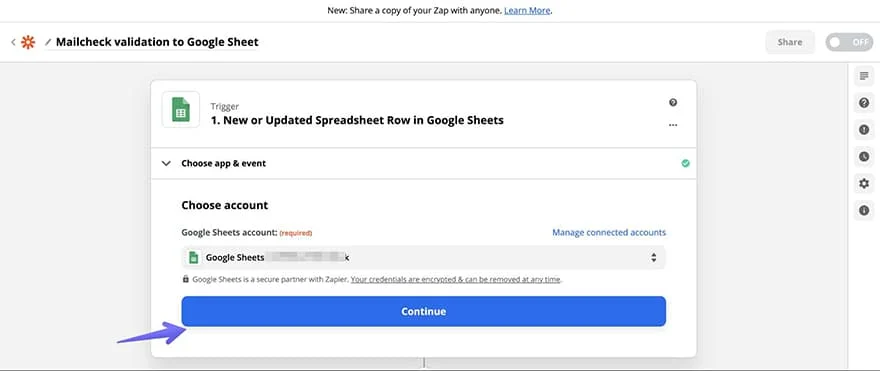Open the sidebar help question icon

[x=864, y=103]
